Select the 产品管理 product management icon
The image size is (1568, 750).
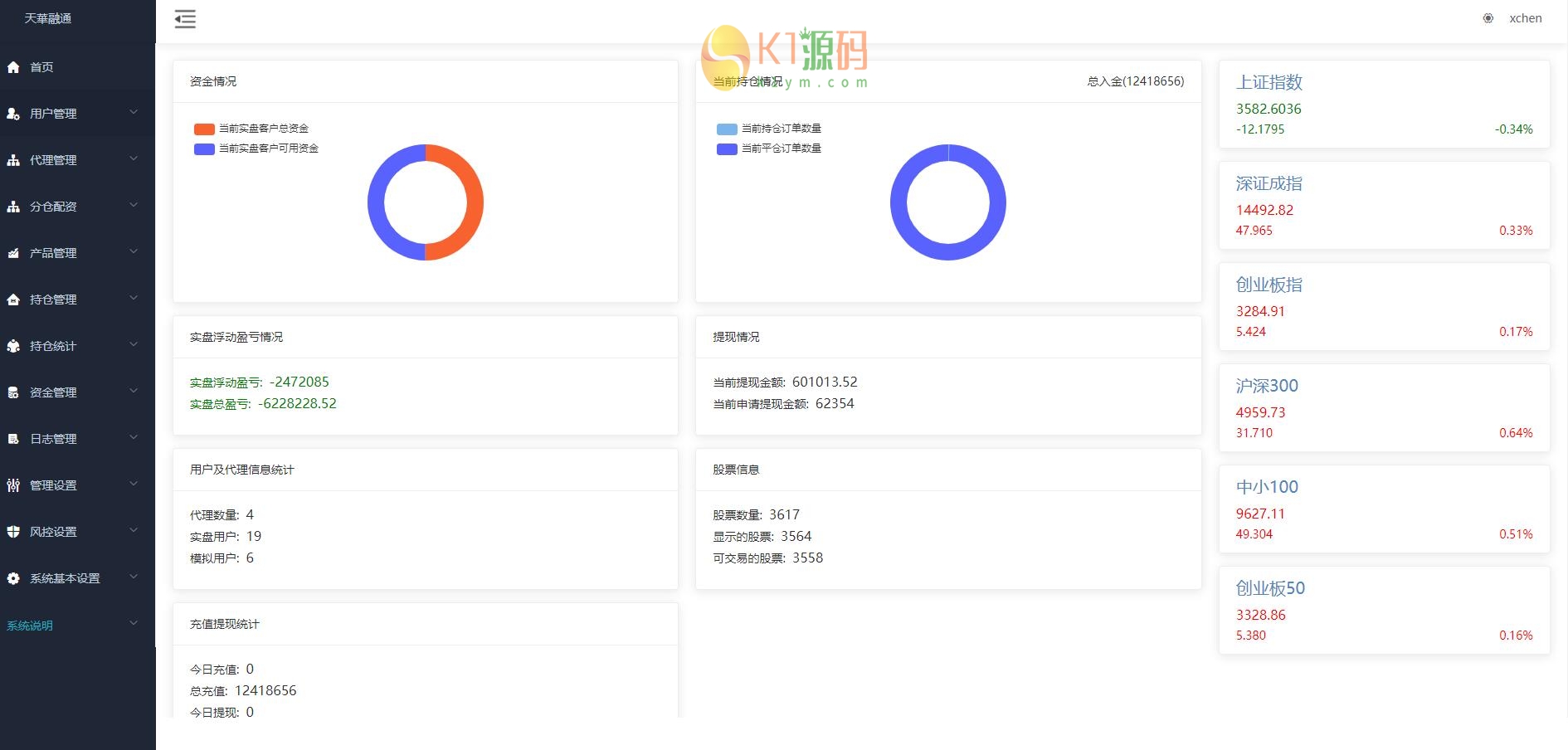tap(13, 253)
